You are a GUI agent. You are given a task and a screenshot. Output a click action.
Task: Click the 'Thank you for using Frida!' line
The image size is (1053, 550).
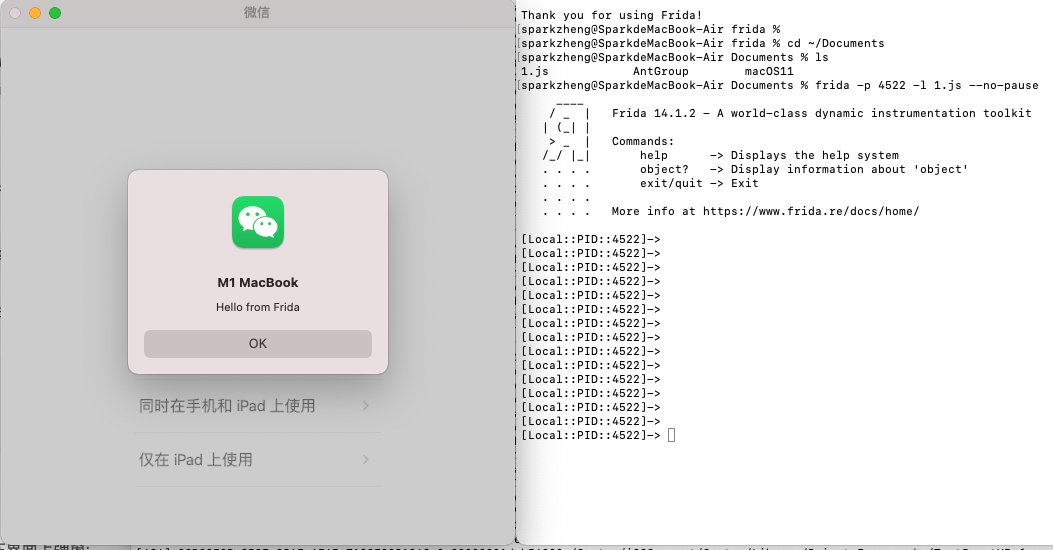coord(611,15)
